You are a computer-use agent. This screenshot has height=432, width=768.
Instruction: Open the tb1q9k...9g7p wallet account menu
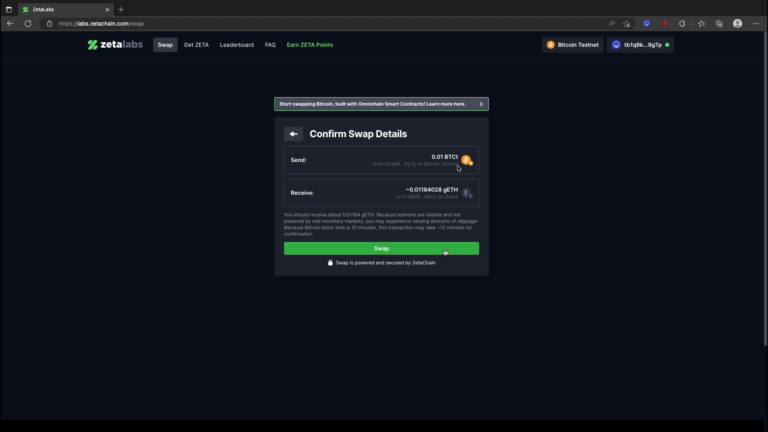click(640, 45)
